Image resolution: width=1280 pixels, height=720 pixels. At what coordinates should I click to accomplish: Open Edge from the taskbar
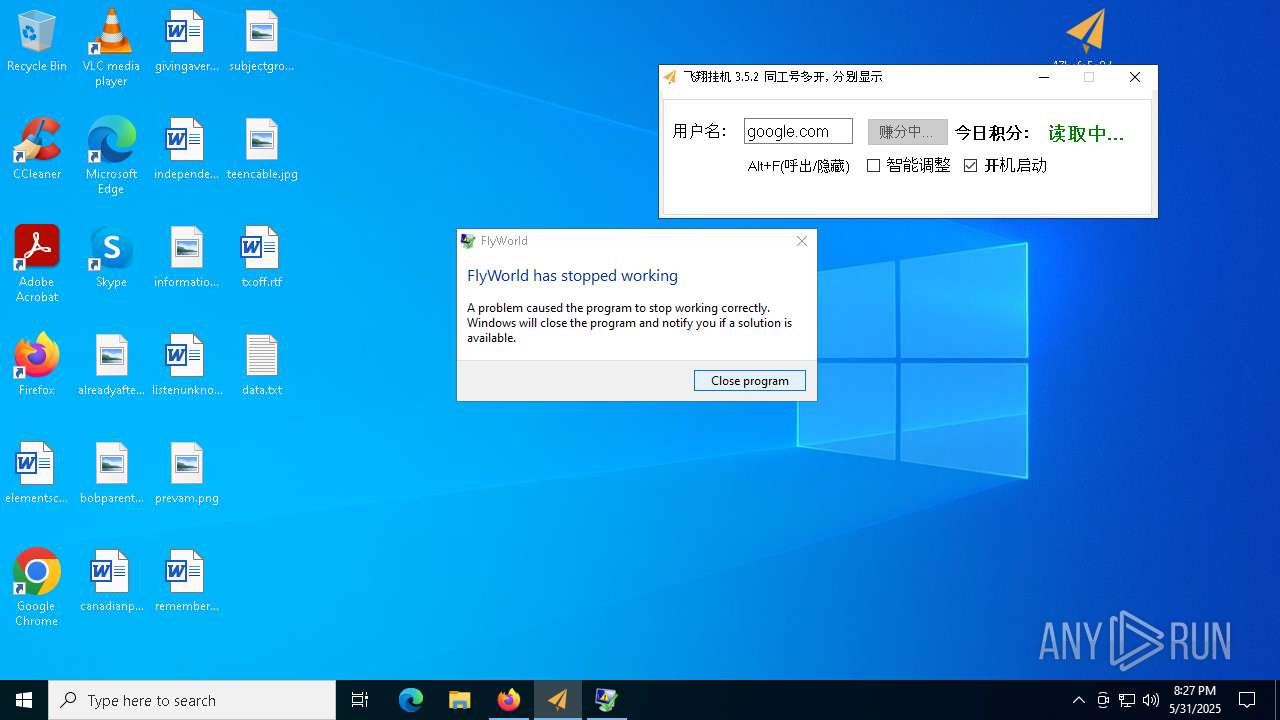[411, 700]
